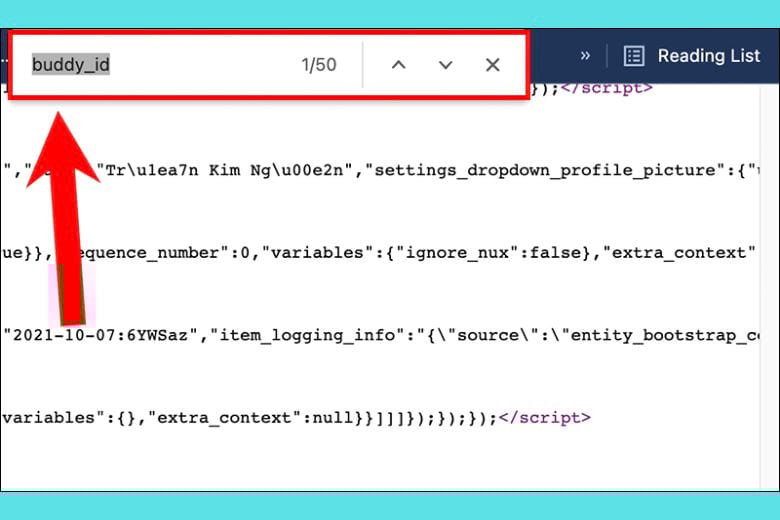Click "ignore_nux":false text
Screen dimensions: 780x520
point(489,253)
